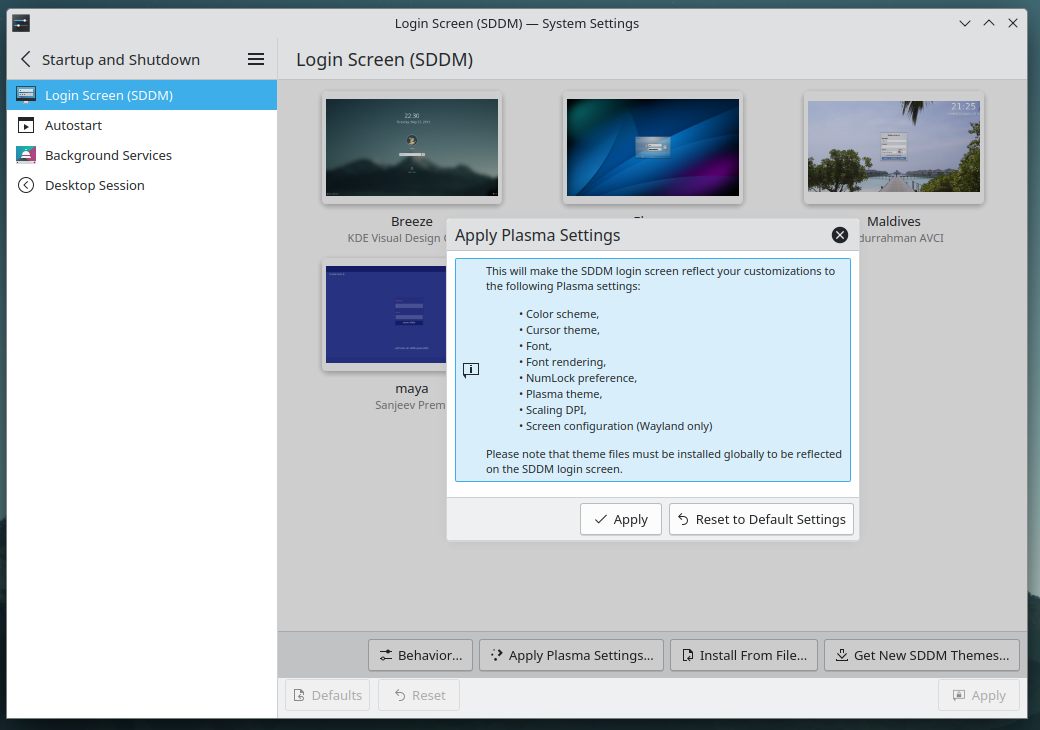
Task: Open Autostart from the sidebar
Action: tap(142, 125)
